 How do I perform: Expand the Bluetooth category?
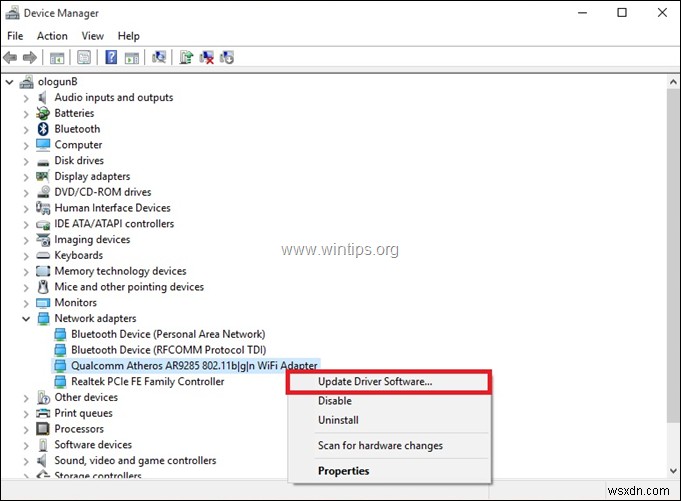point(26,130)
